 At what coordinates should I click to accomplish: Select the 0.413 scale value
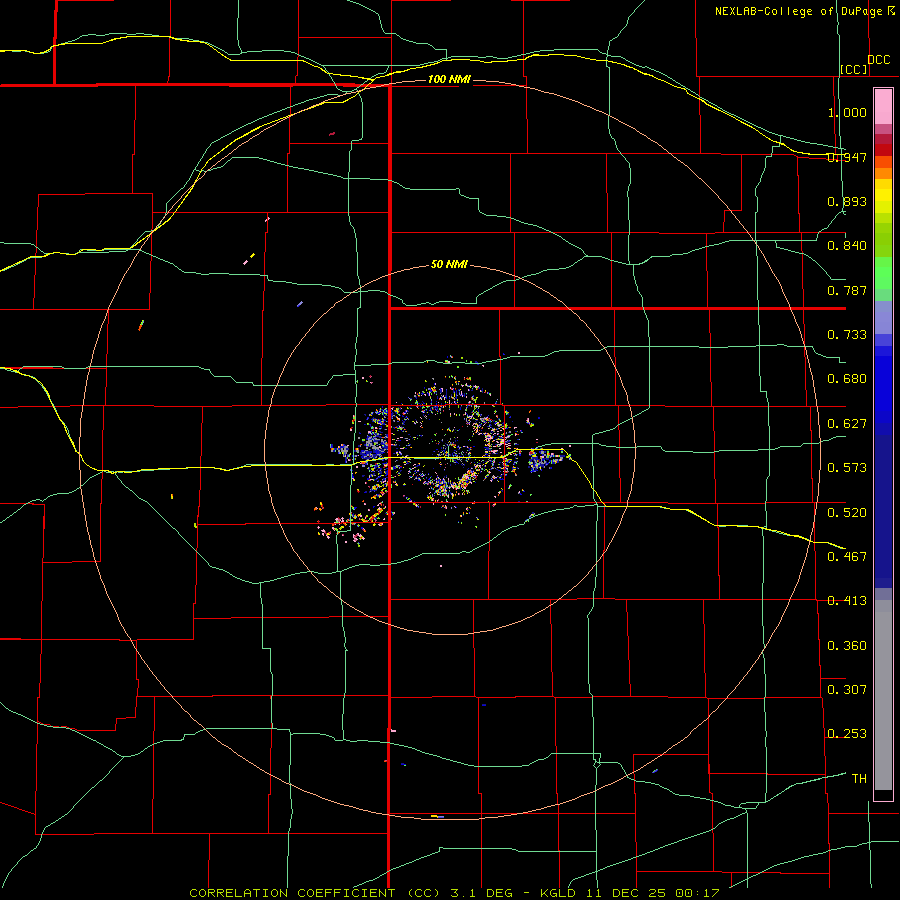847,601
